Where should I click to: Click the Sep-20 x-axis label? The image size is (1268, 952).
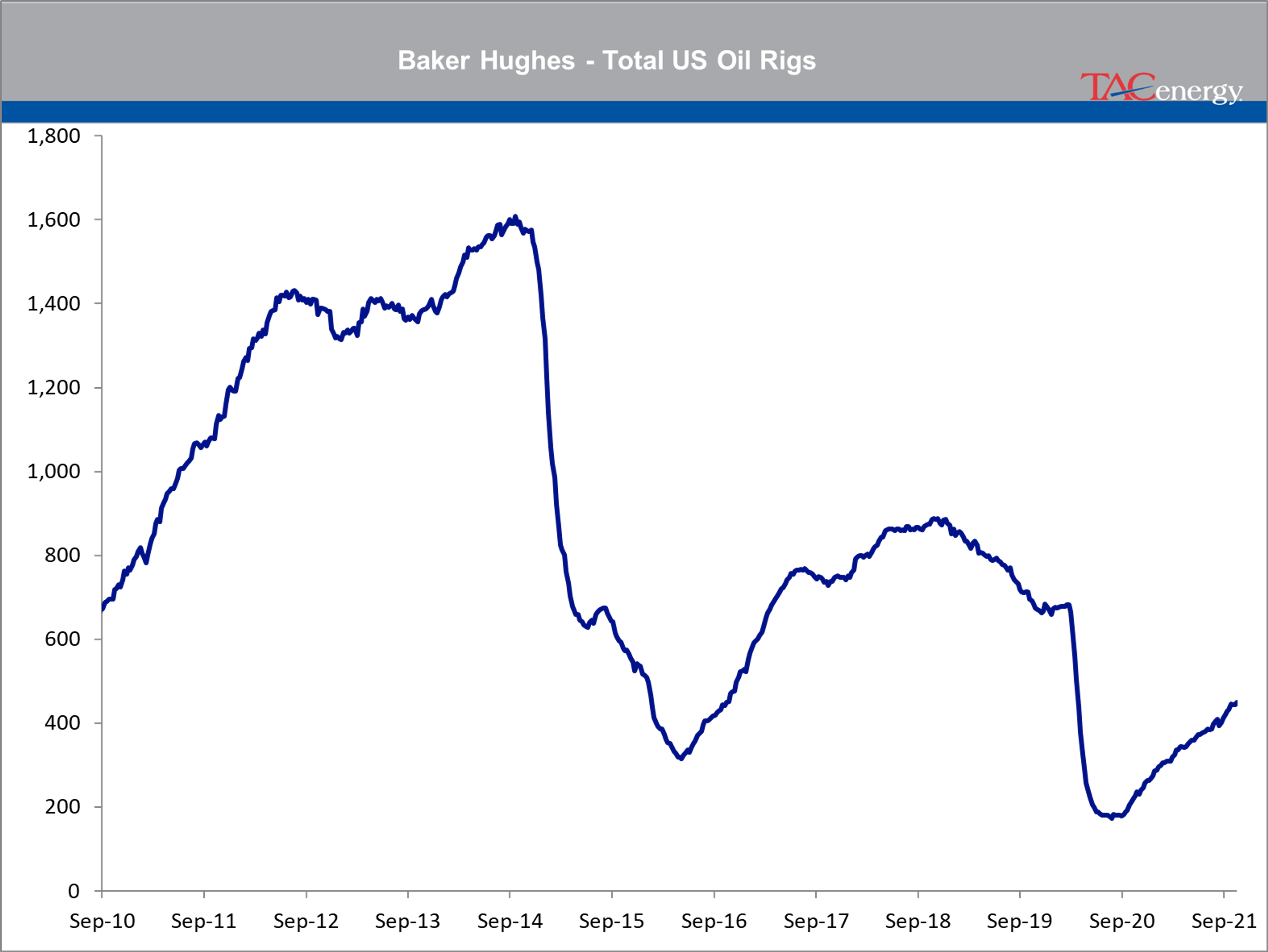pos(1122,921)
